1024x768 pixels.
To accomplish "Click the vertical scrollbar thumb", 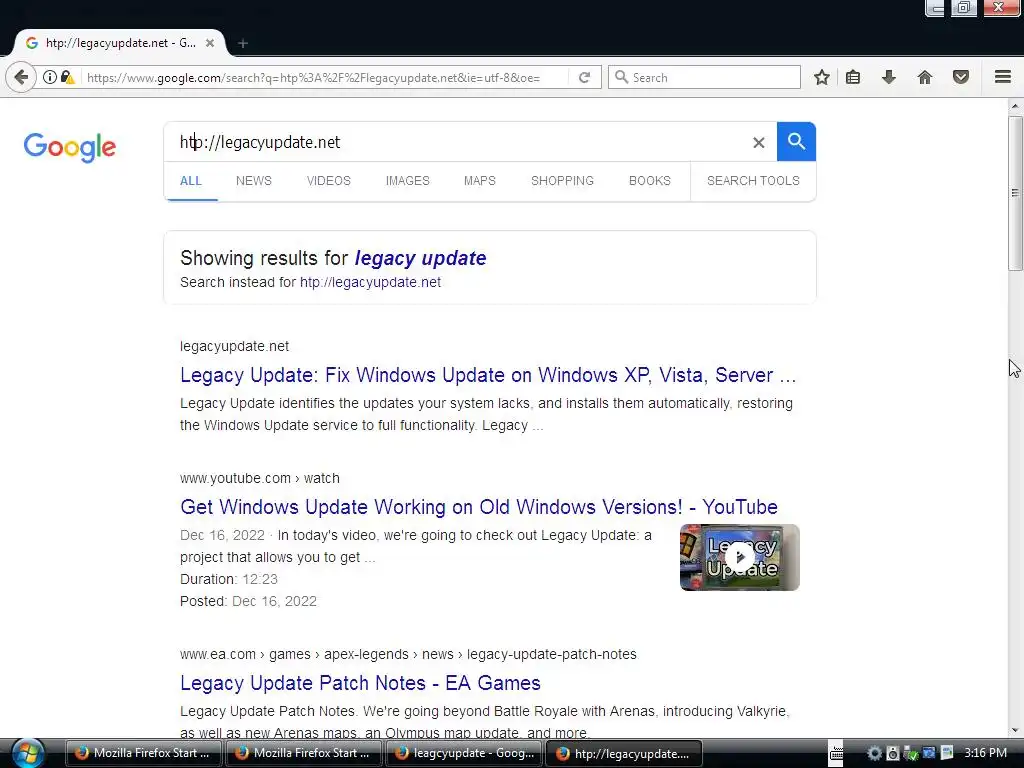I will 1015,193.
